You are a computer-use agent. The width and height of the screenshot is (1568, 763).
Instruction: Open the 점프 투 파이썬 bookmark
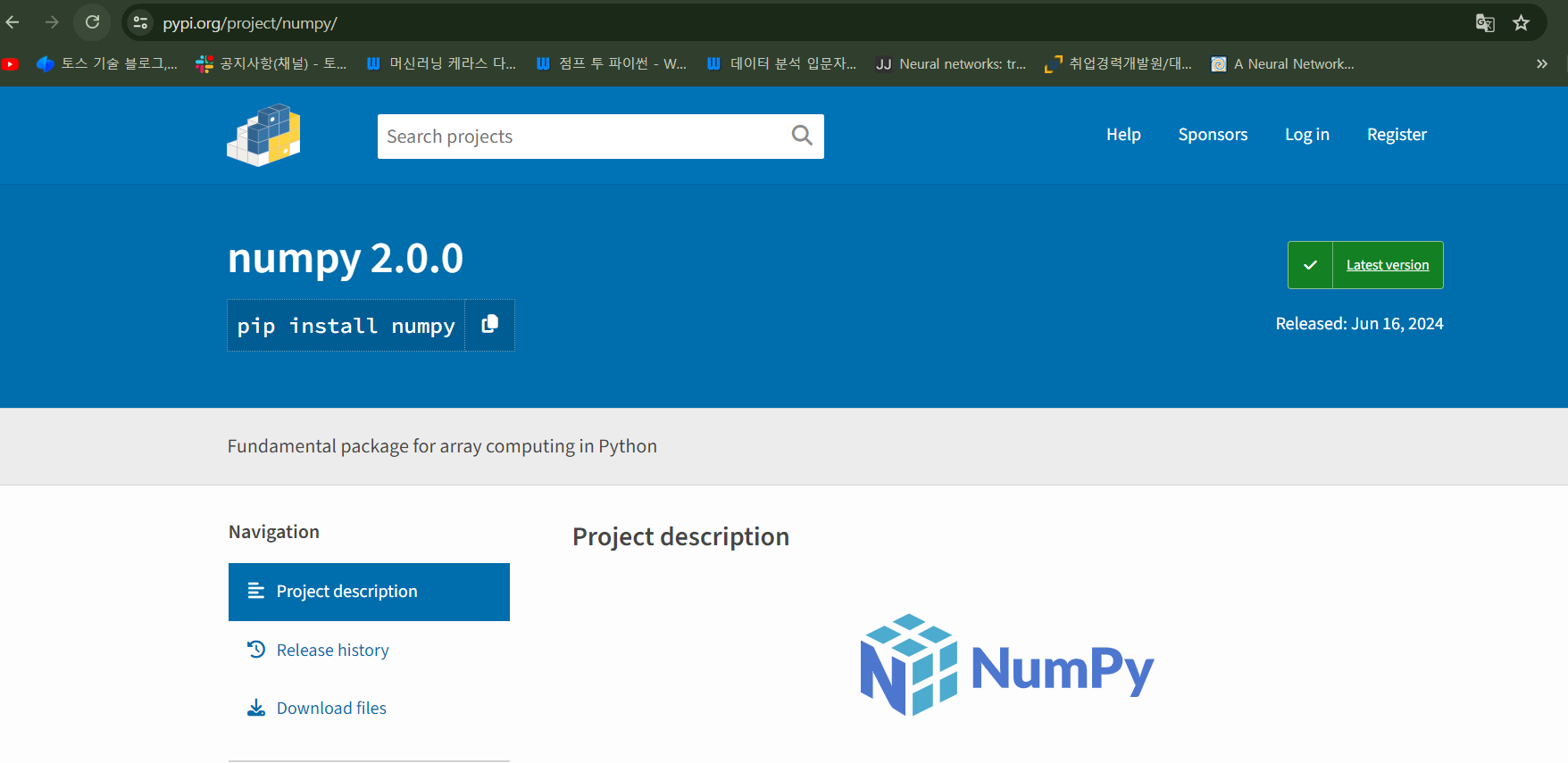[612, 64]
